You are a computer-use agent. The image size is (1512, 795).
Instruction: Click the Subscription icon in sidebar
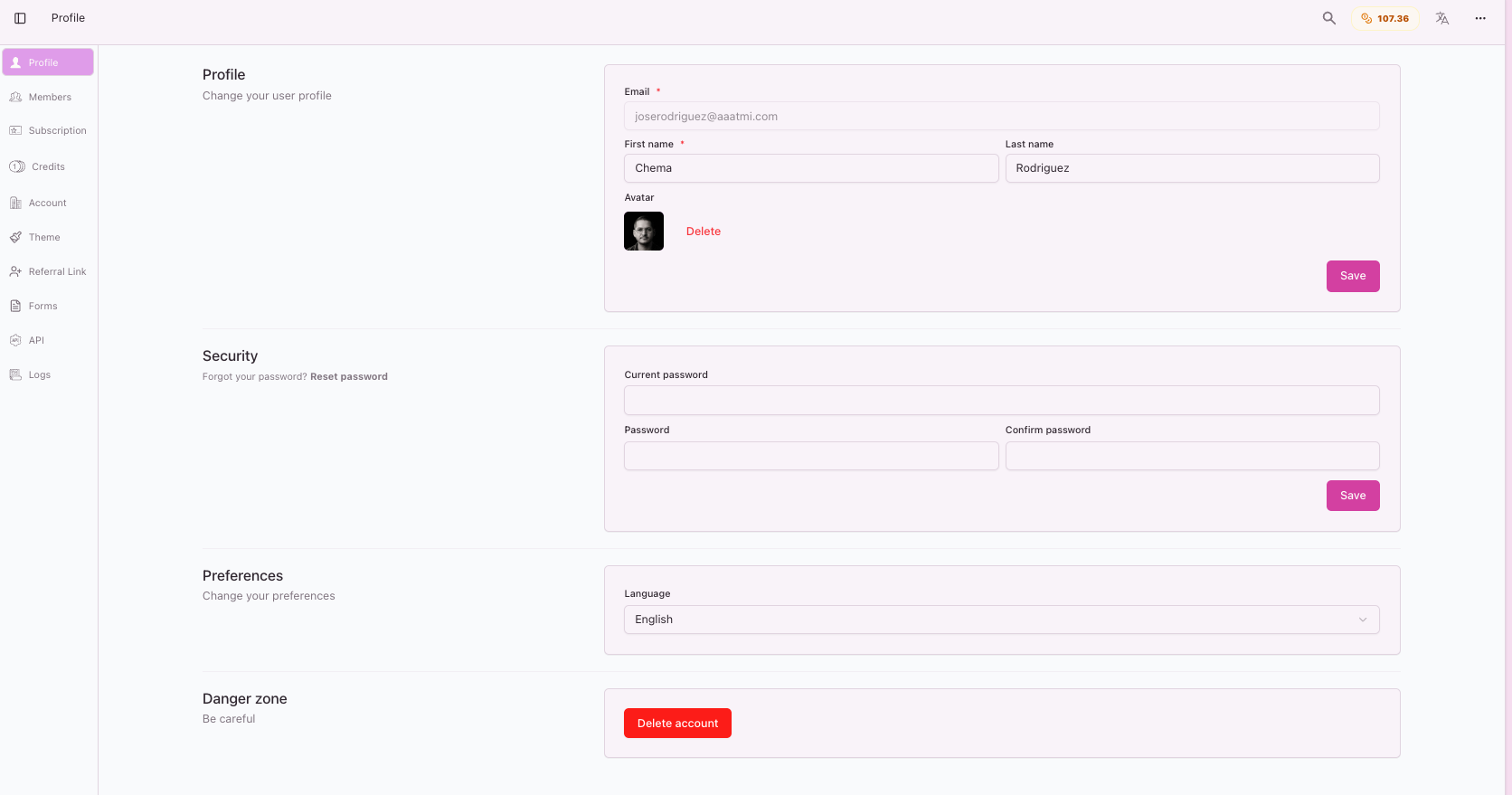(x=15, y=130)
